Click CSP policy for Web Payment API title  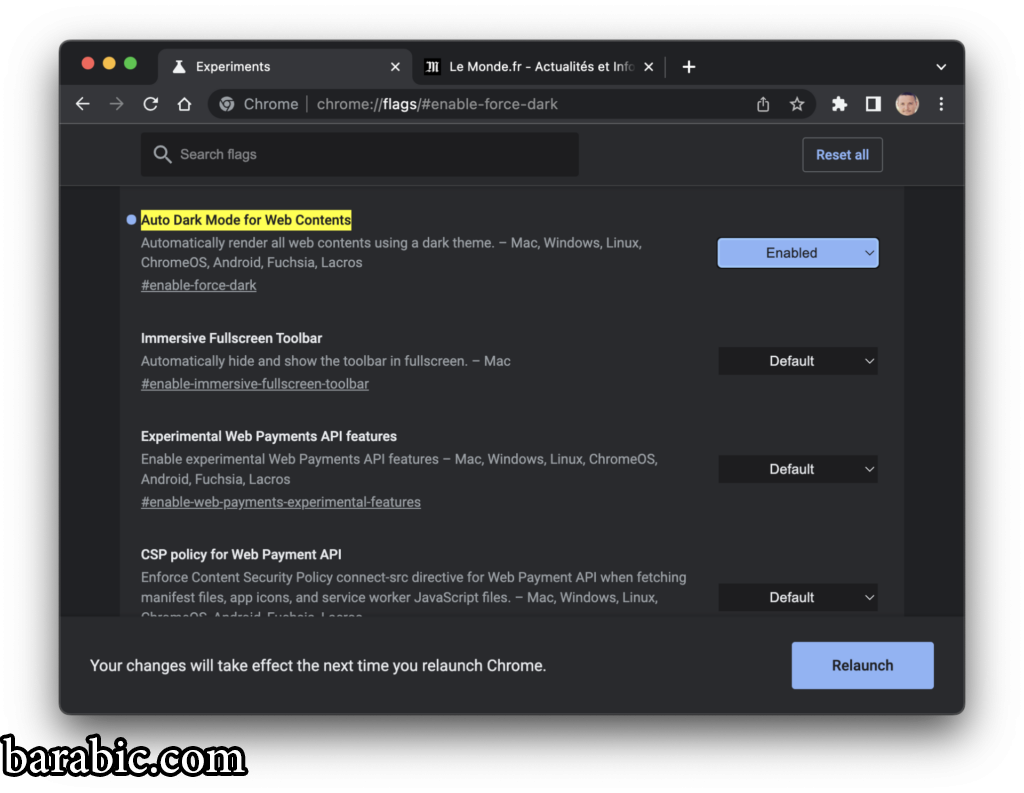pyautogui.click(x=241, y=555)
